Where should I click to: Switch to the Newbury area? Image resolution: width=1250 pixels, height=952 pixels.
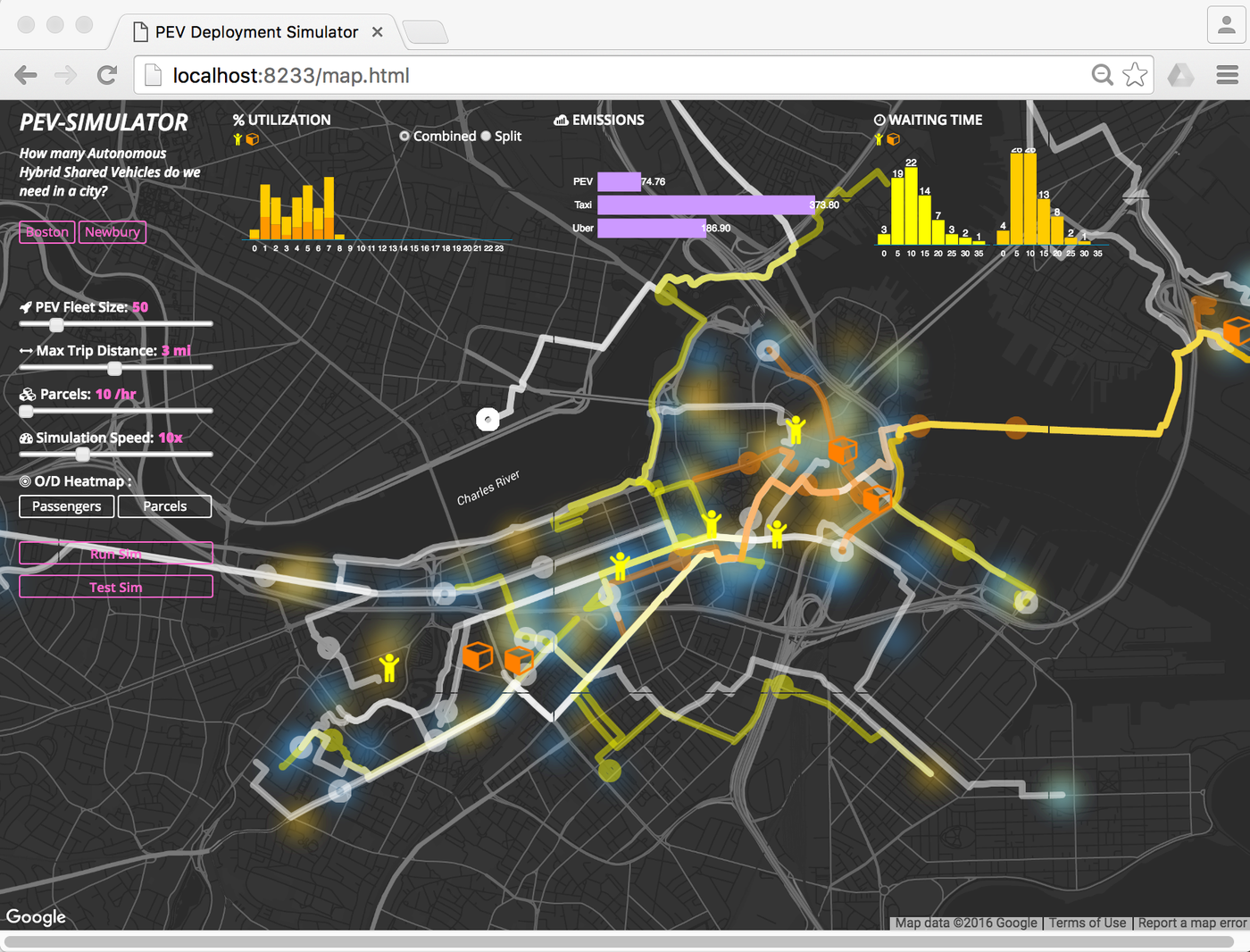pyautogui.click(x=112, y=232)
